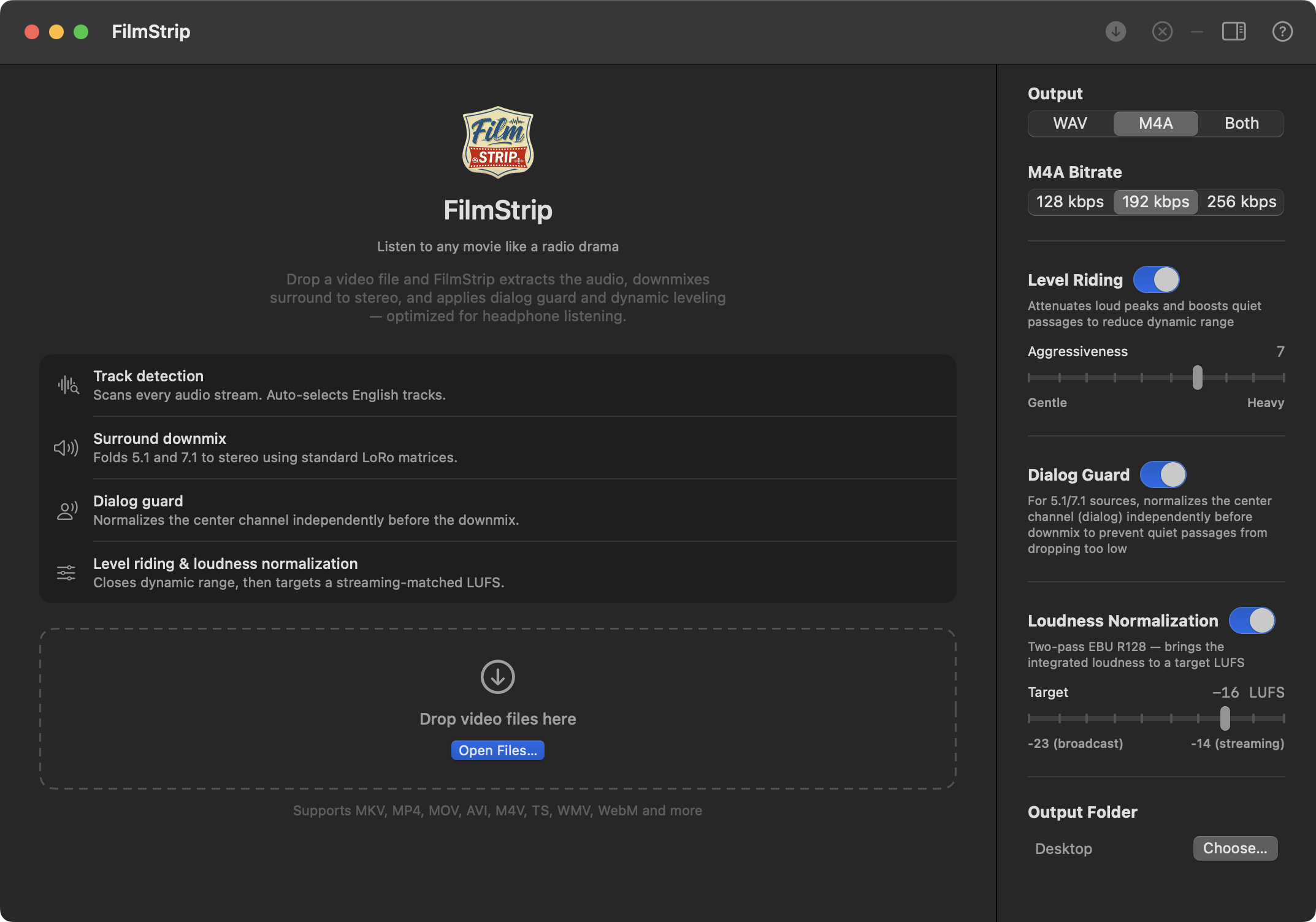Click the level riding sliders icon
This screenshot has height=922, width=1316.
click(x=66, y=573)
